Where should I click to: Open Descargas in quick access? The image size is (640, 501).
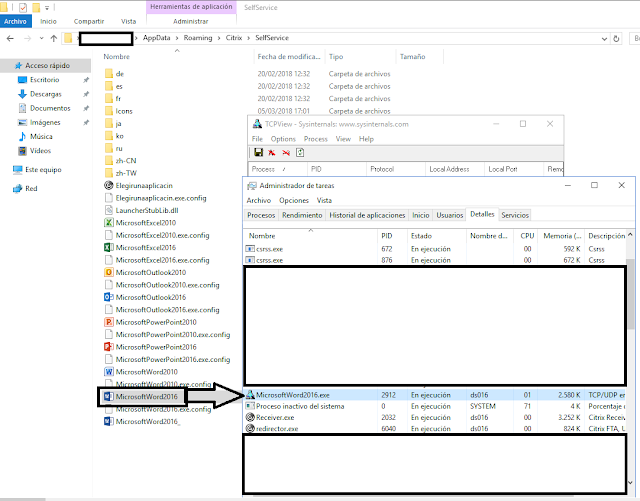(46, 94)
